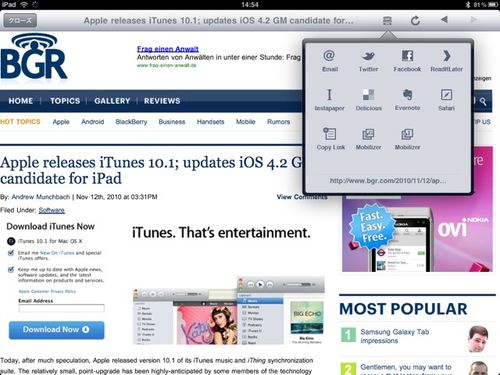Image resolution: width=500 pixels, height=375 pixels.
Task: Reload the page with refresh icon
Action: click(x=415, y=21)
